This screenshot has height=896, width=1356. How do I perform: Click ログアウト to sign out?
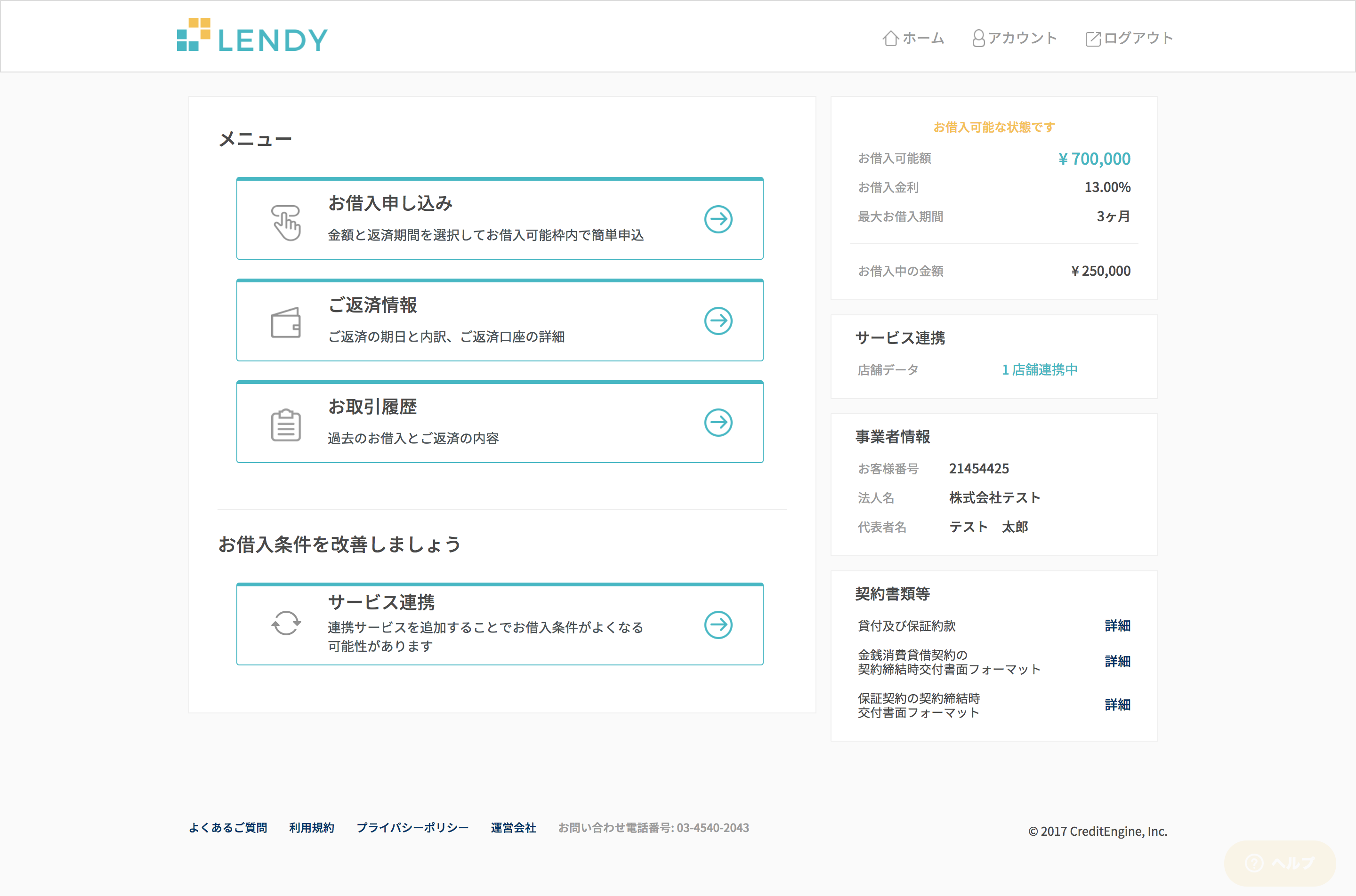[x=1130, y=38]
